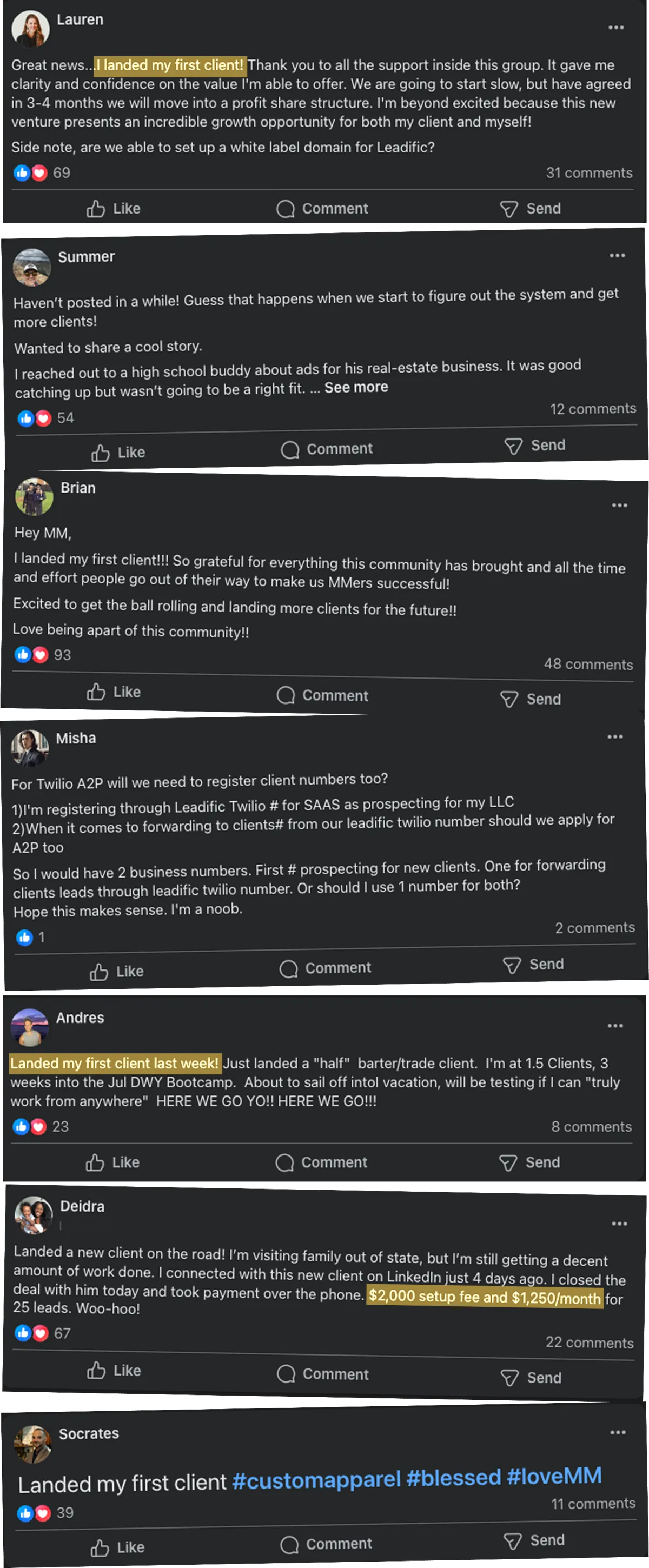Open Misha's profile avatar

click(x=30, y=747)
